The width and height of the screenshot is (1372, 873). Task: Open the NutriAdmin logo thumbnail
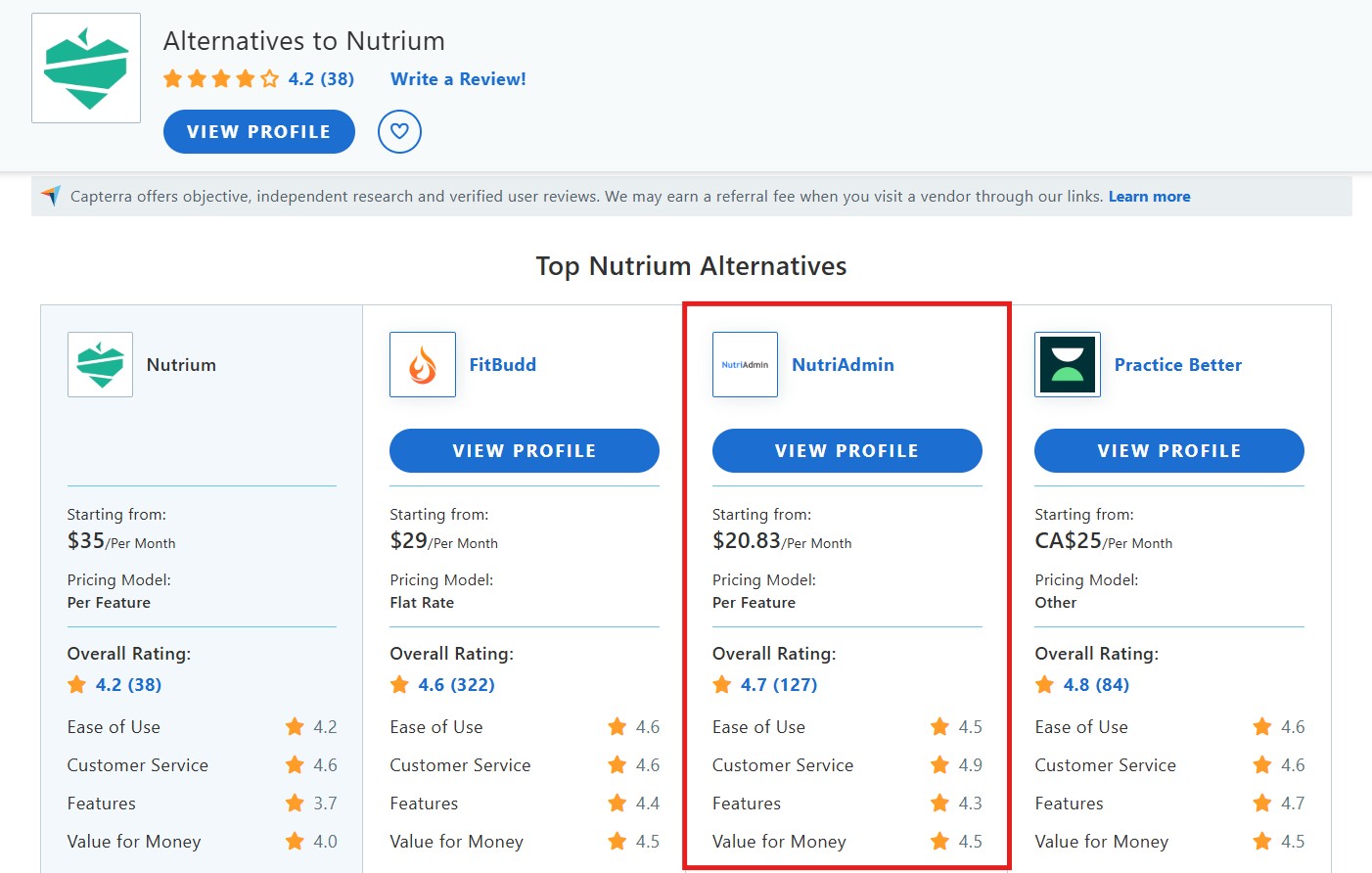744,364
